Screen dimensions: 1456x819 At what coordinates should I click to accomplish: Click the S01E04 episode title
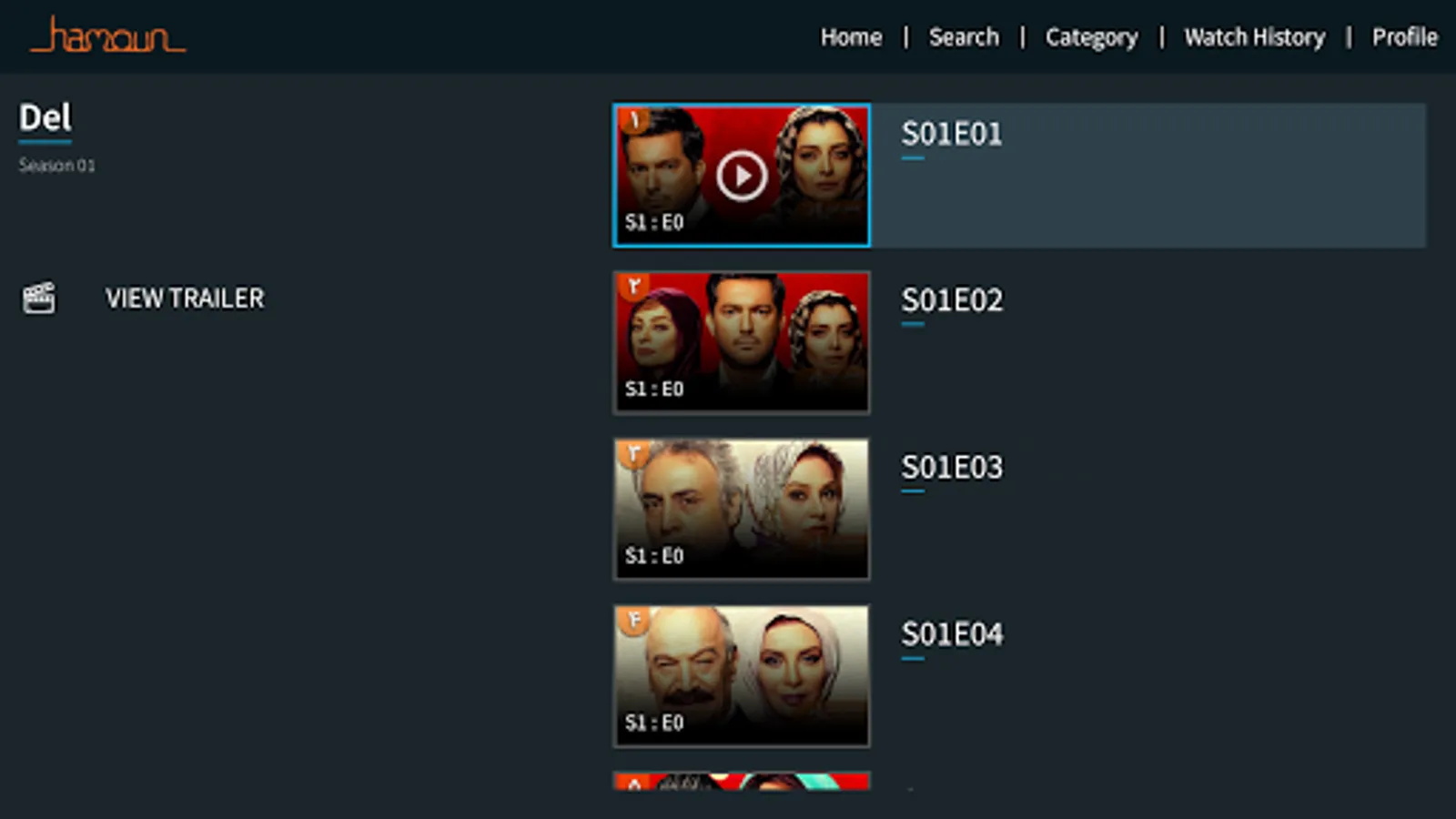click(x=952, y=634)
